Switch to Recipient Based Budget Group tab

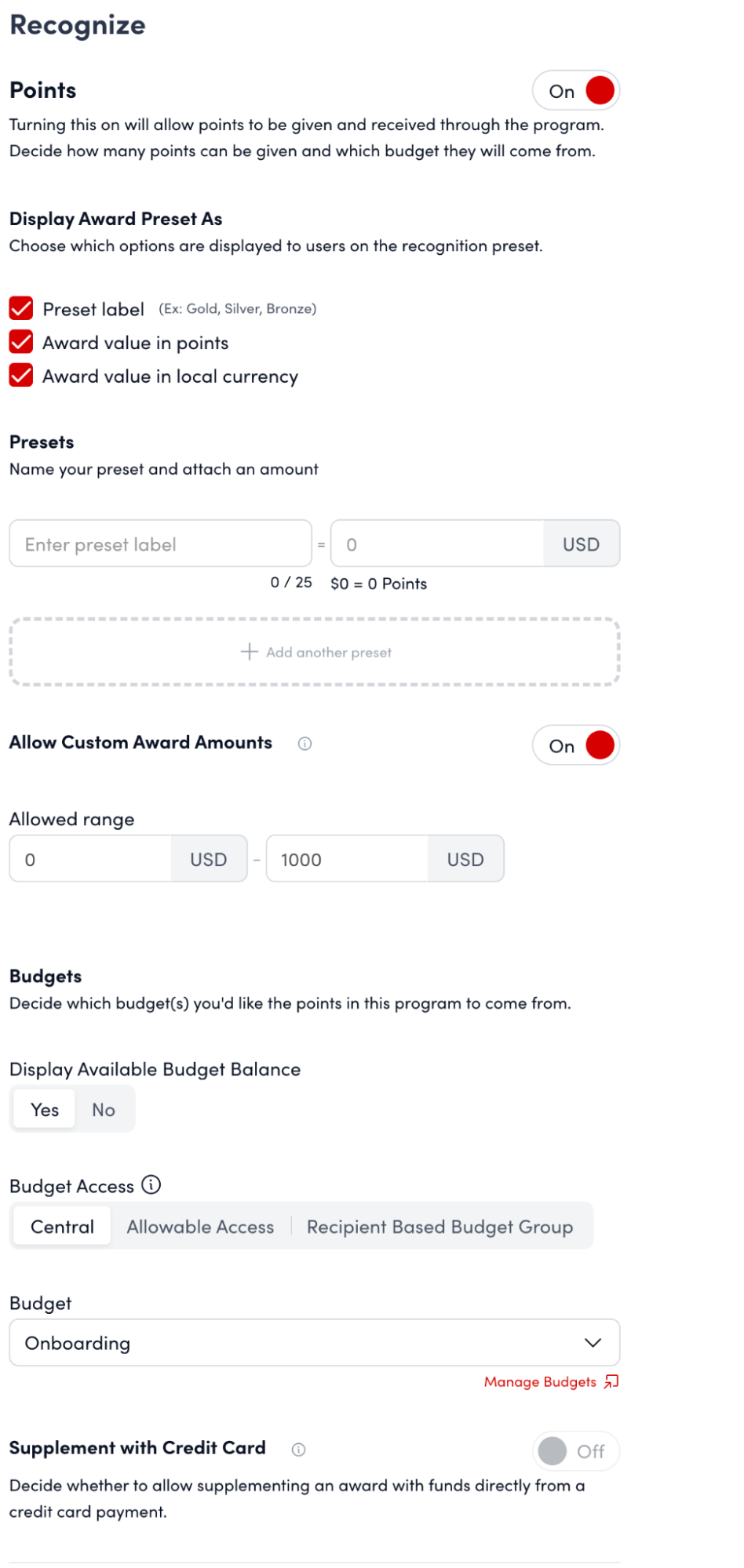click(x=439, y=1227)
